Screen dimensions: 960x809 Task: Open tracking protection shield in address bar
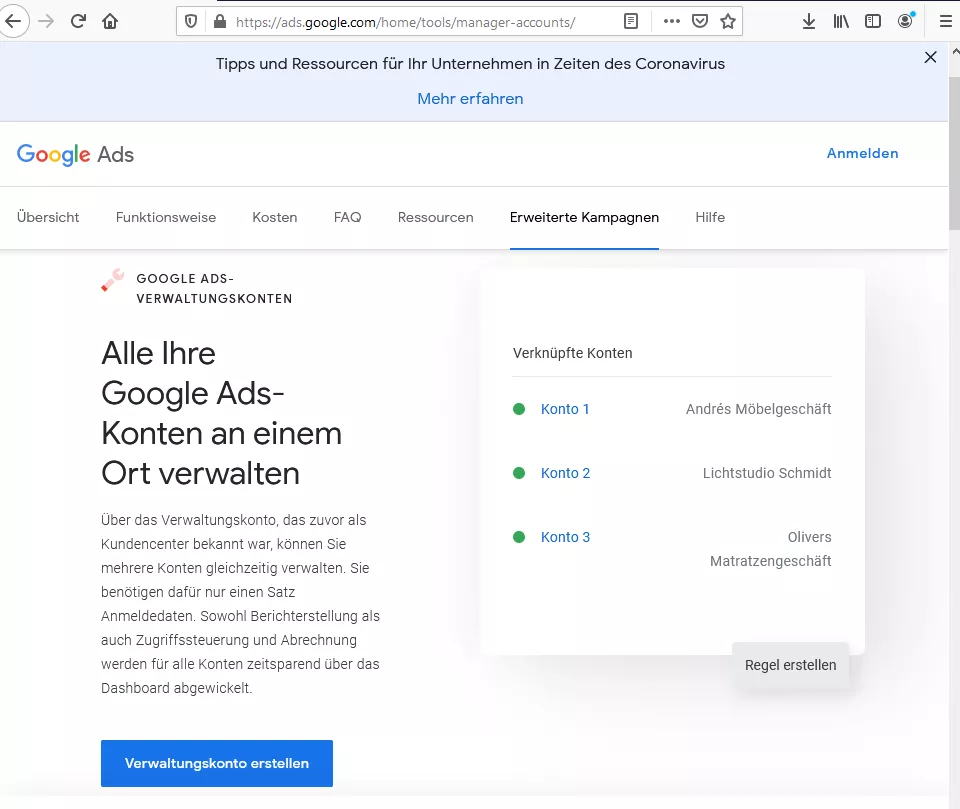coord(191,22)
